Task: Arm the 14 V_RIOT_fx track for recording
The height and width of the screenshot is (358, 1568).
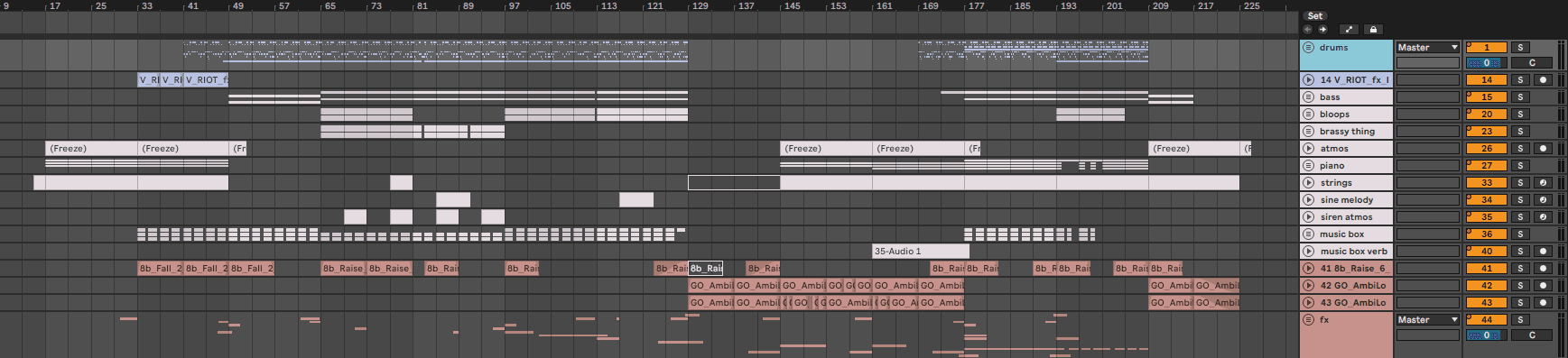Action: click(1543, 80)
